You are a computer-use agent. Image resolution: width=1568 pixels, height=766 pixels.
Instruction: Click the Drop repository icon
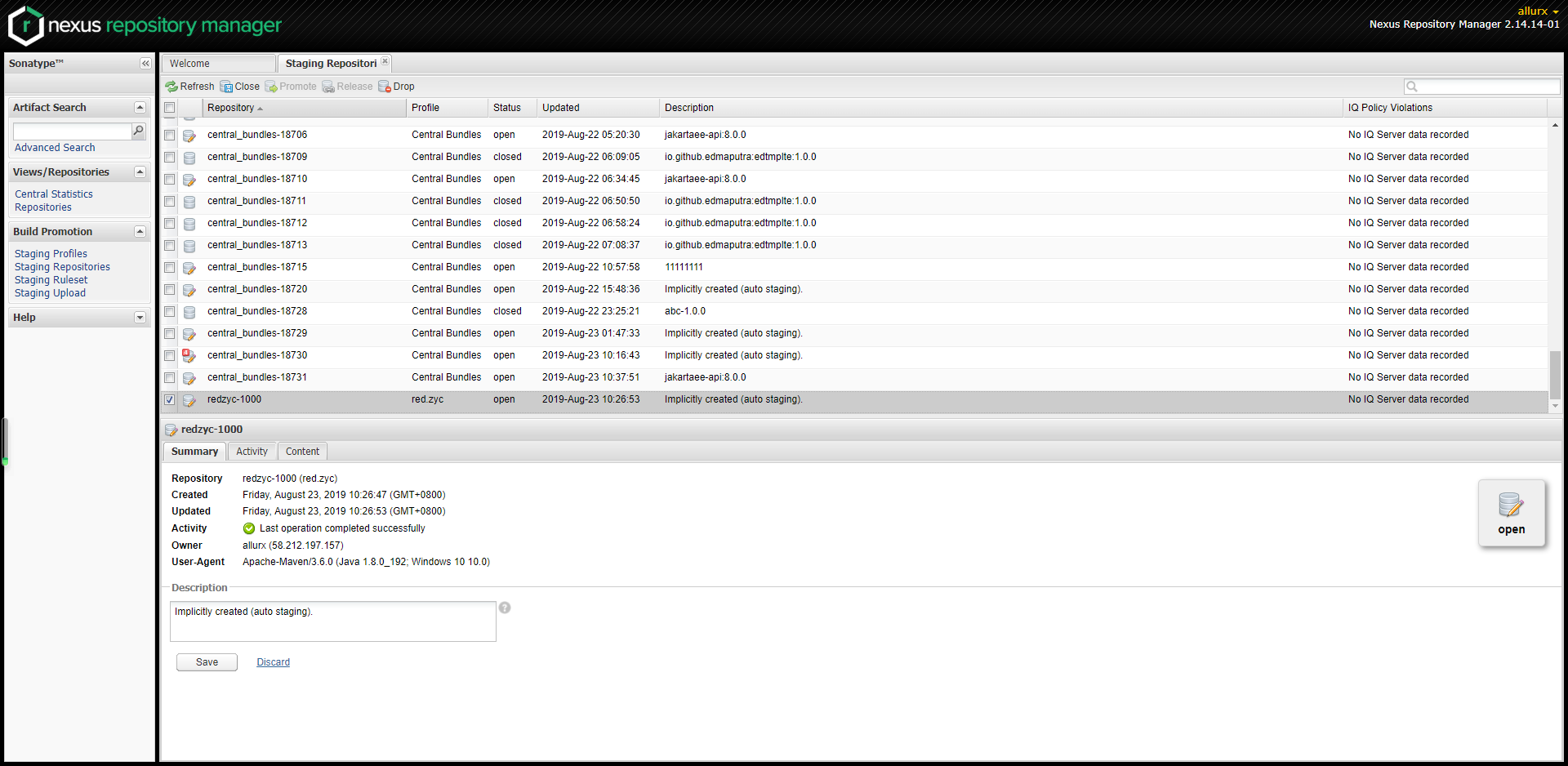(385, 87)
